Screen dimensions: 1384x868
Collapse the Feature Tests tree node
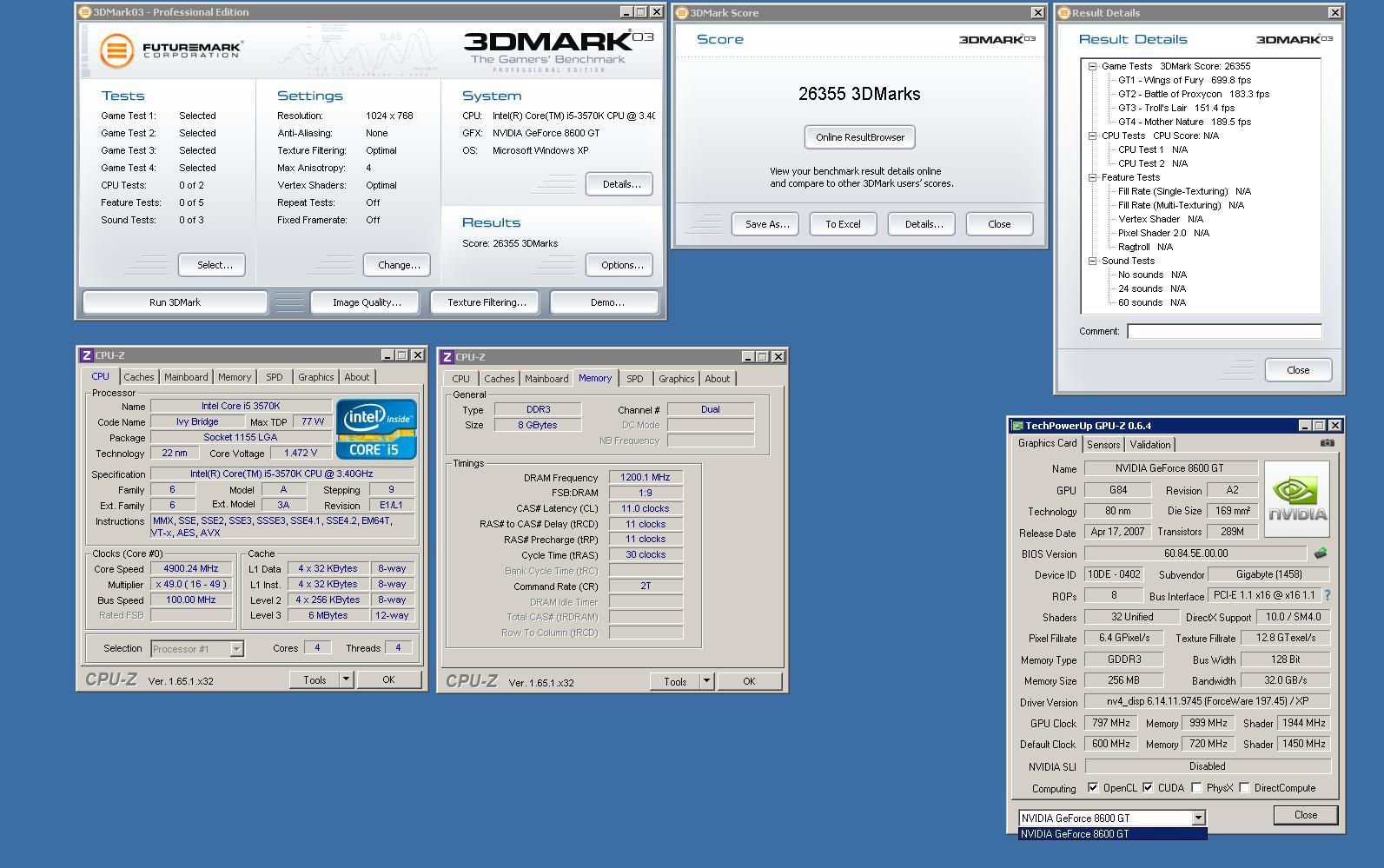(x=1093, y=177)
